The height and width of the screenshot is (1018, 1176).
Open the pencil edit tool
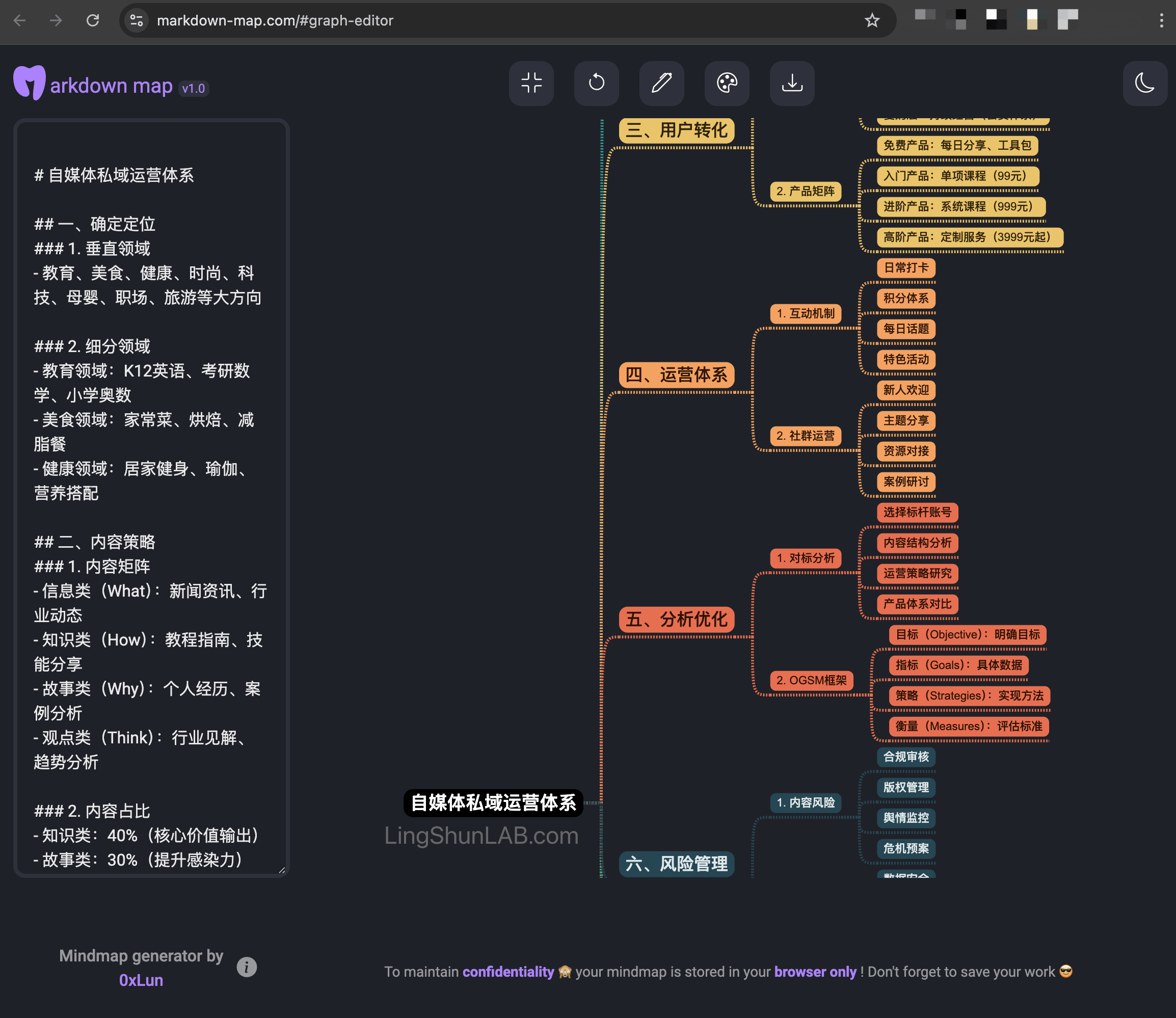click(x=662, y=84)
